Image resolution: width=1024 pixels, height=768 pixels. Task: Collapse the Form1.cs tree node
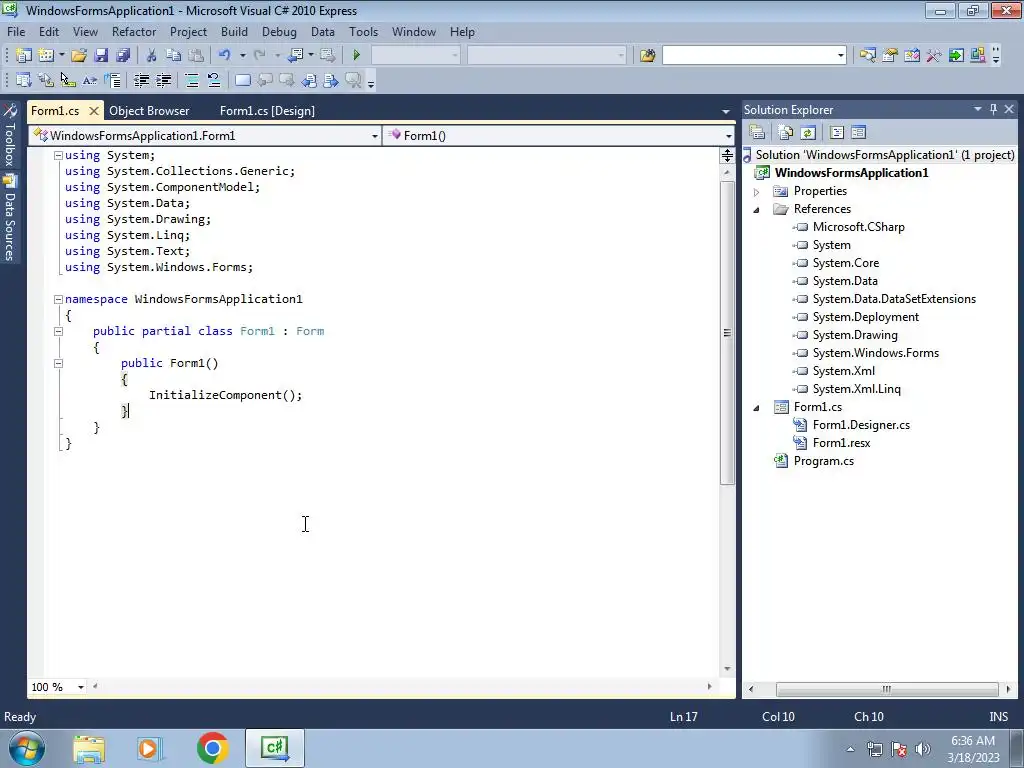(x=756, y=408)
